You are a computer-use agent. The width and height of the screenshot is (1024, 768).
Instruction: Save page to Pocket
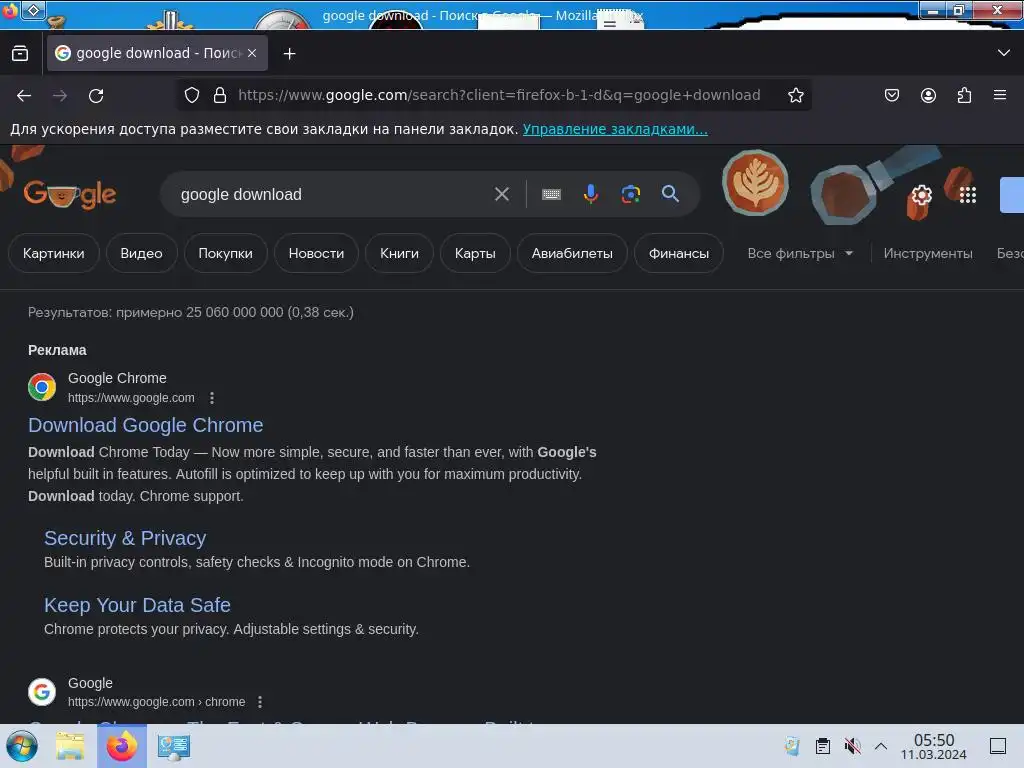tap(891, 95)
